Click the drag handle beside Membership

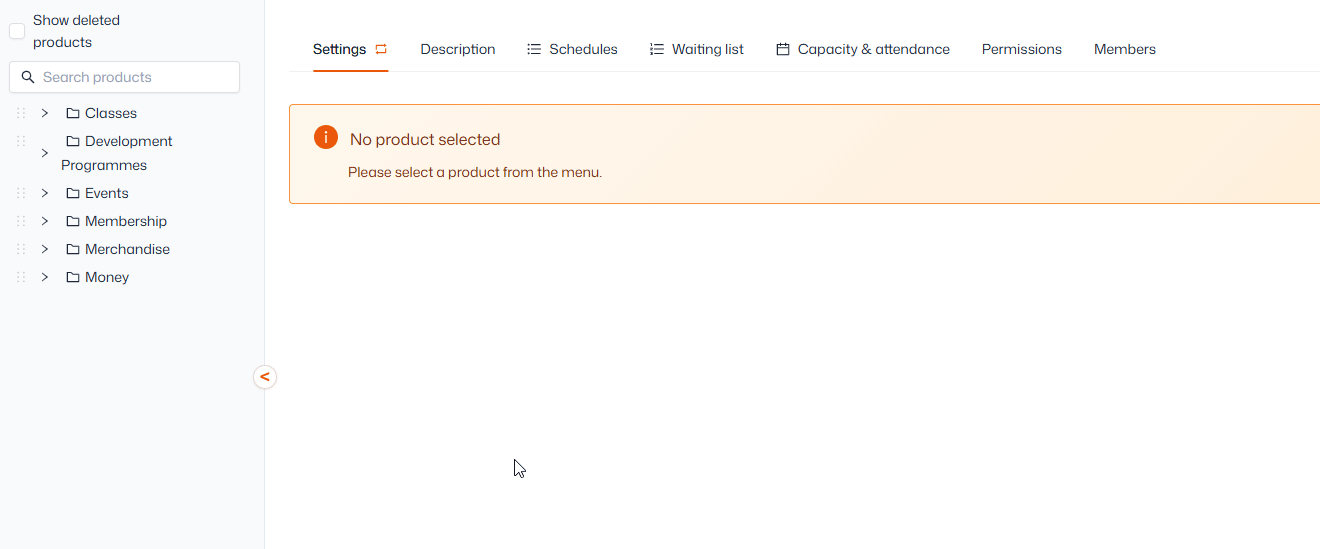coord(21,221)
